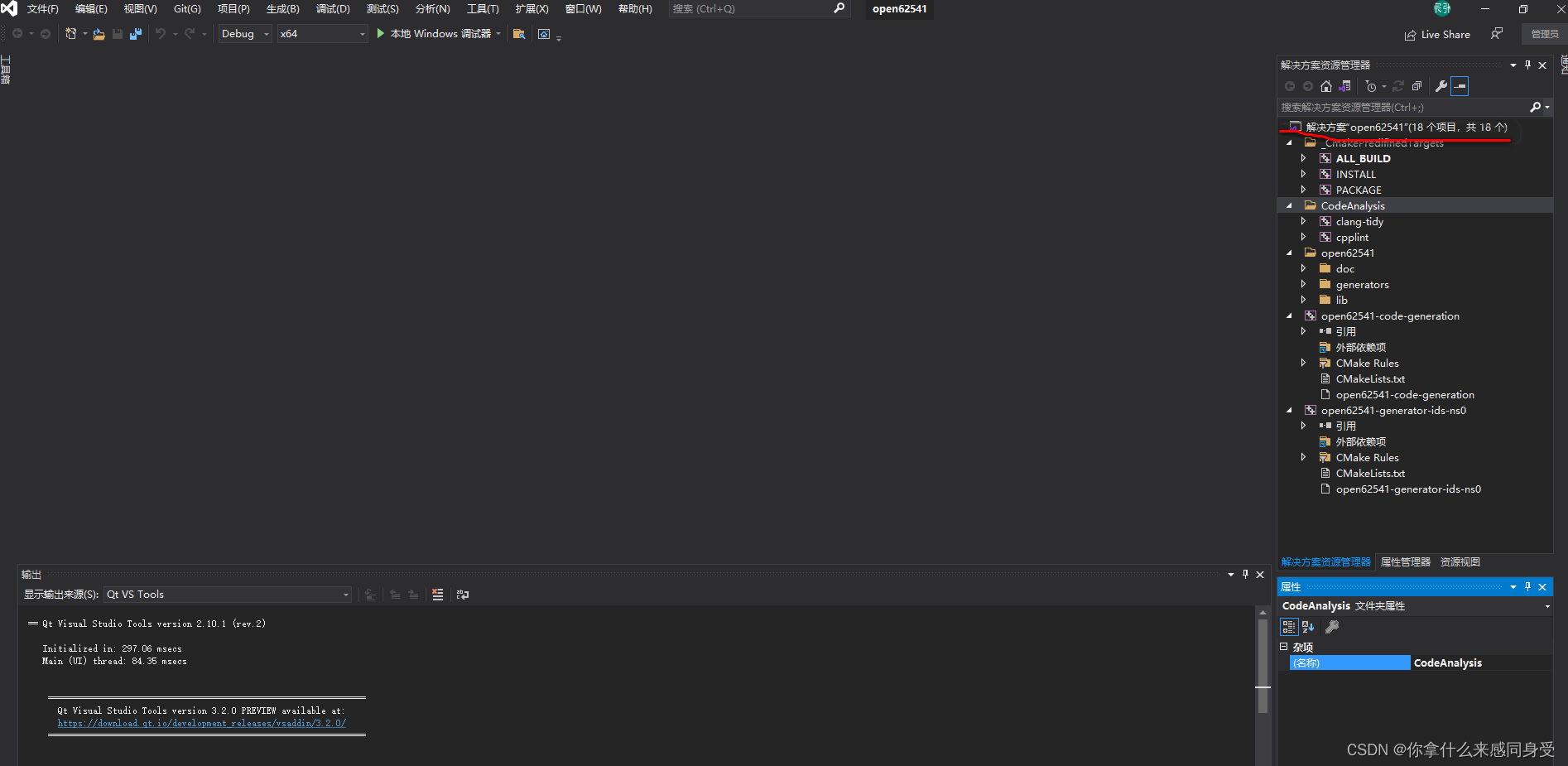
Task: Sync Solution Explorer with active document
Action: [x=1344, y=85]
